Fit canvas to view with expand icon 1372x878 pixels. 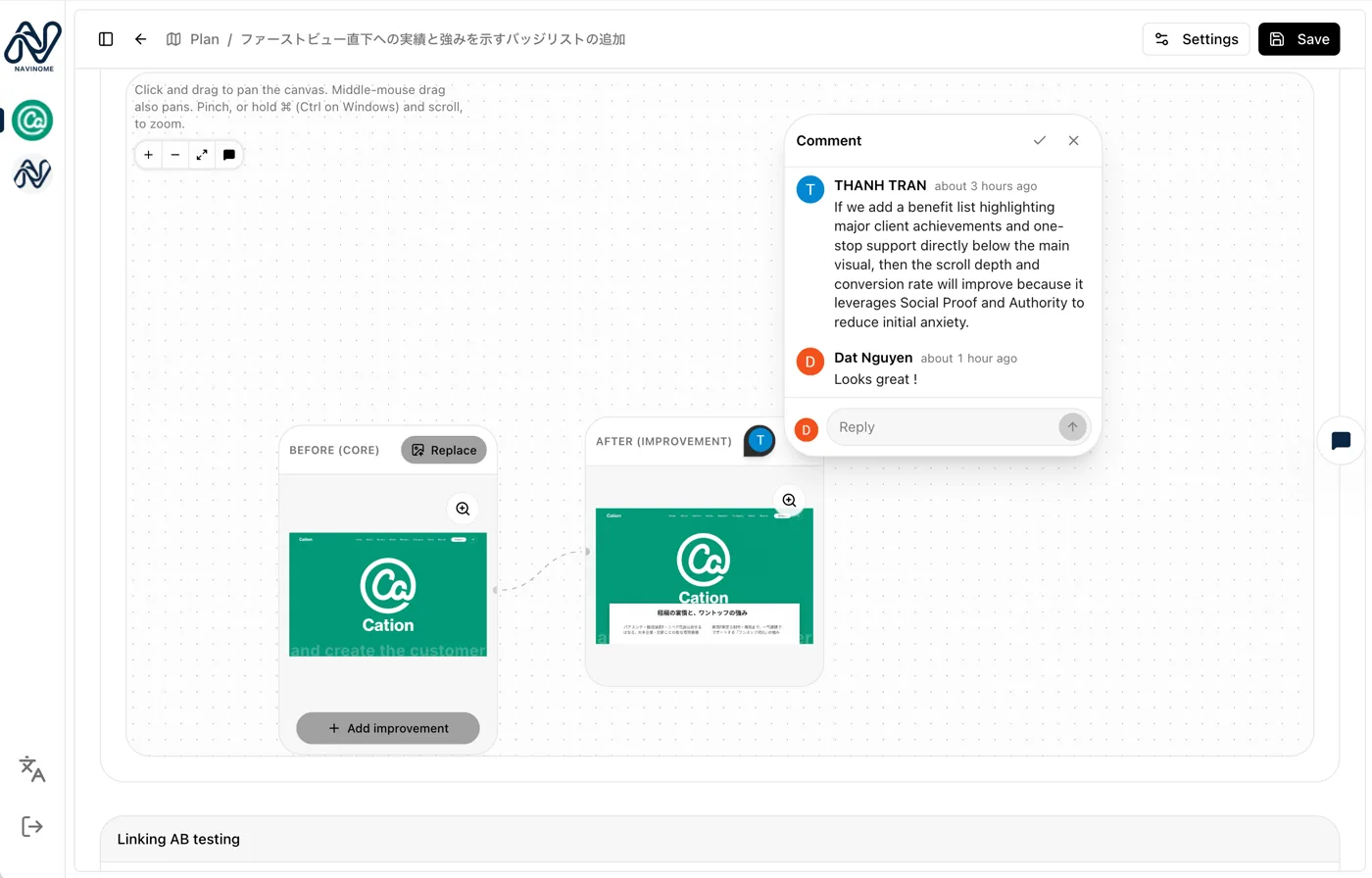[x=202, y=155]
